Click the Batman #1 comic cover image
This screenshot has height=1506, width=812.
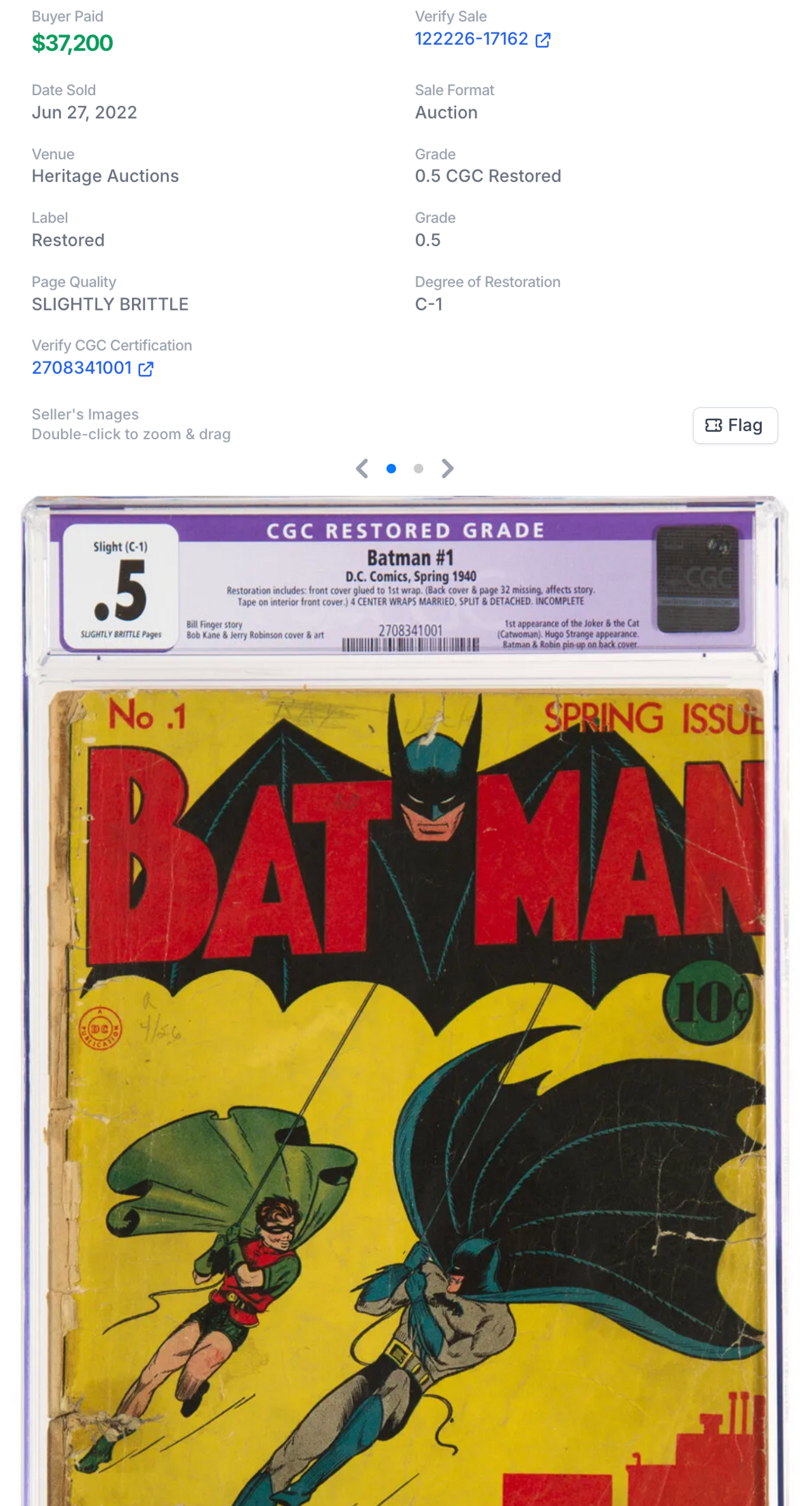click(407, 1098)
